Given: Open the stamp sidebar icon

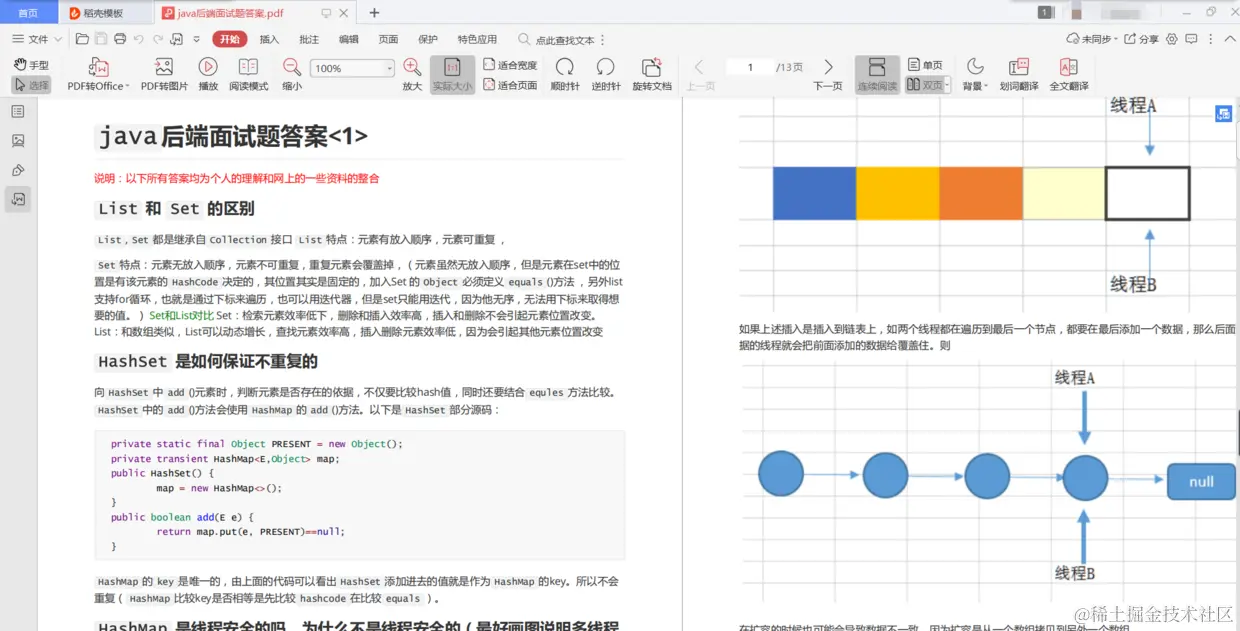Looking at the screenshot, I should coord(18,170).
